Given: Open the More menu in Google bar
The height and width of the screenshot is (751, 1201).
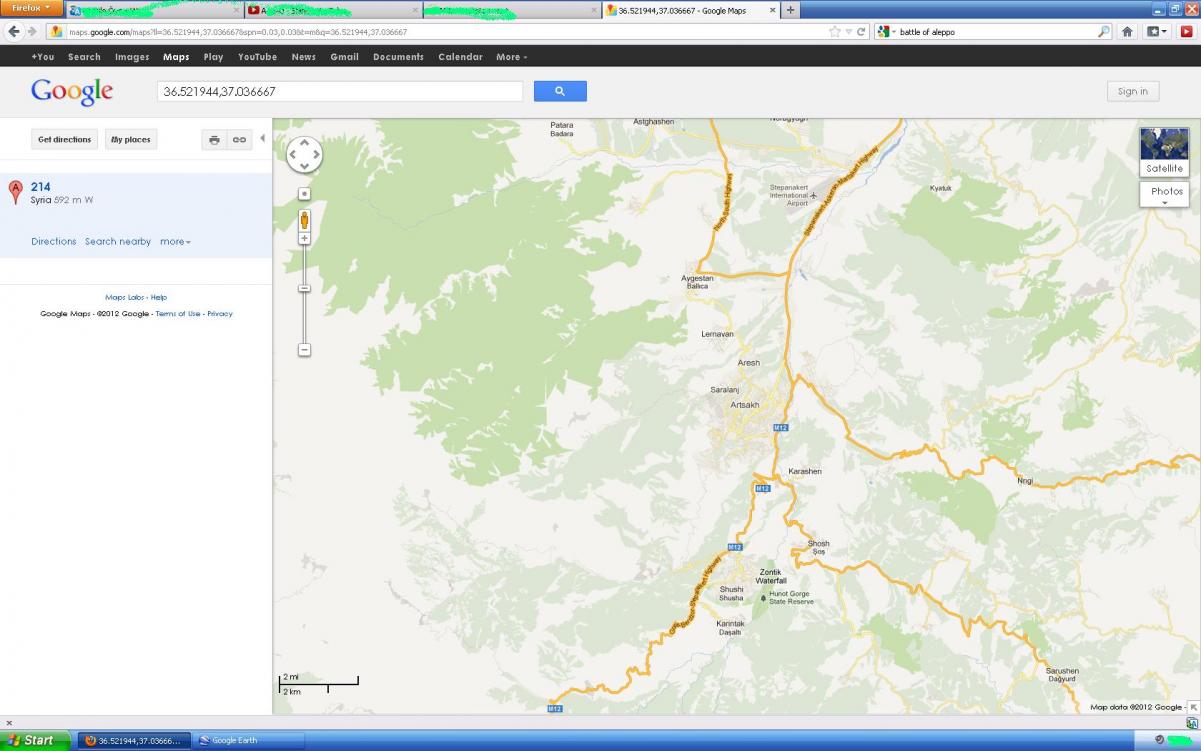Looking at the screenshot, I should [511, 57].
